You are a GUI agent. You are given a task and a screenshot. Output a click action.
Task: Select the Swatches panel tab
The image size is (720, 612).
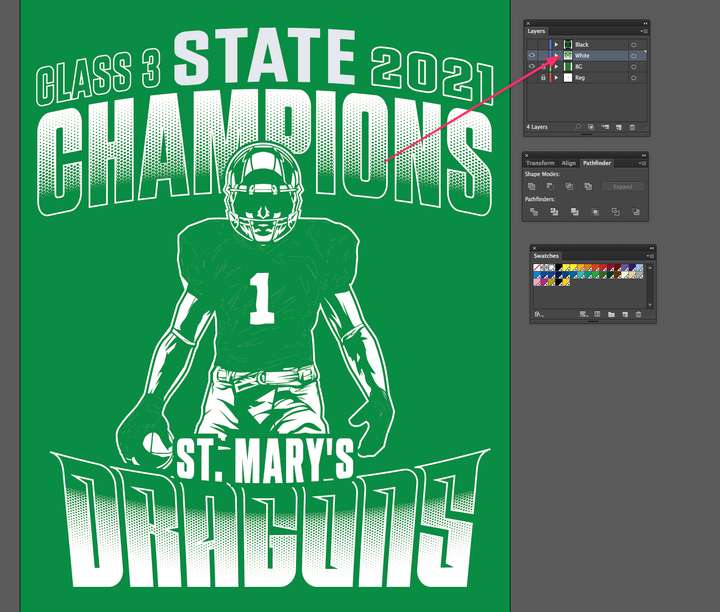pyautogui.click(x=546, y=256)
